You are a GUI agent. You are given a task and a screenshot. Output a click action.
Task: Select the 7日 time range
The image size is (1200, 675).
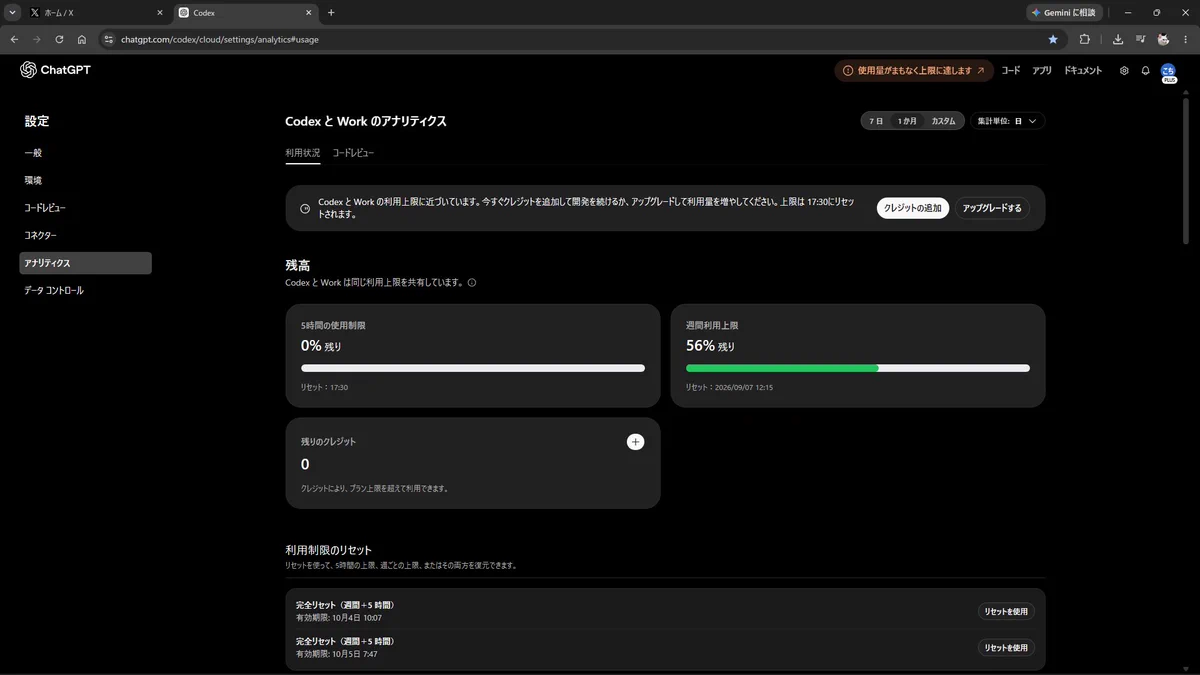click(x=876, y=121)
